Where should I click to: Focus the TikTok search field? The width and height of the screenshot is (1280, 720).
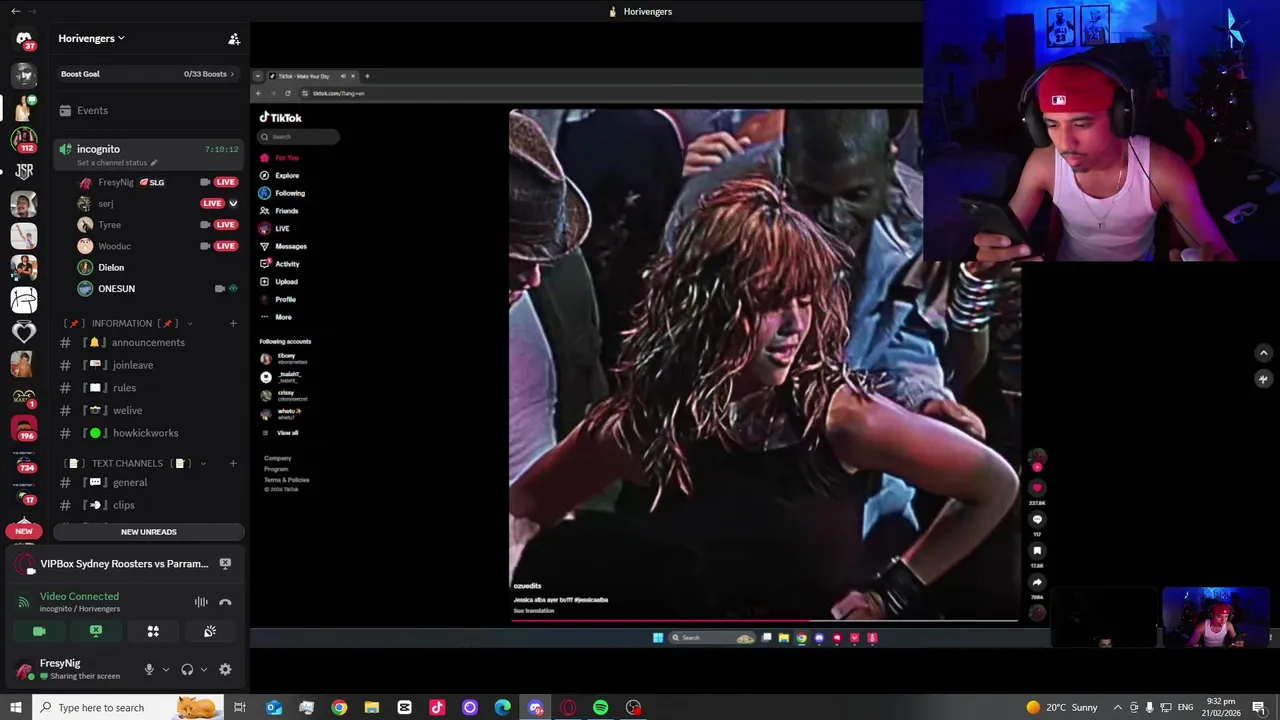300,137
